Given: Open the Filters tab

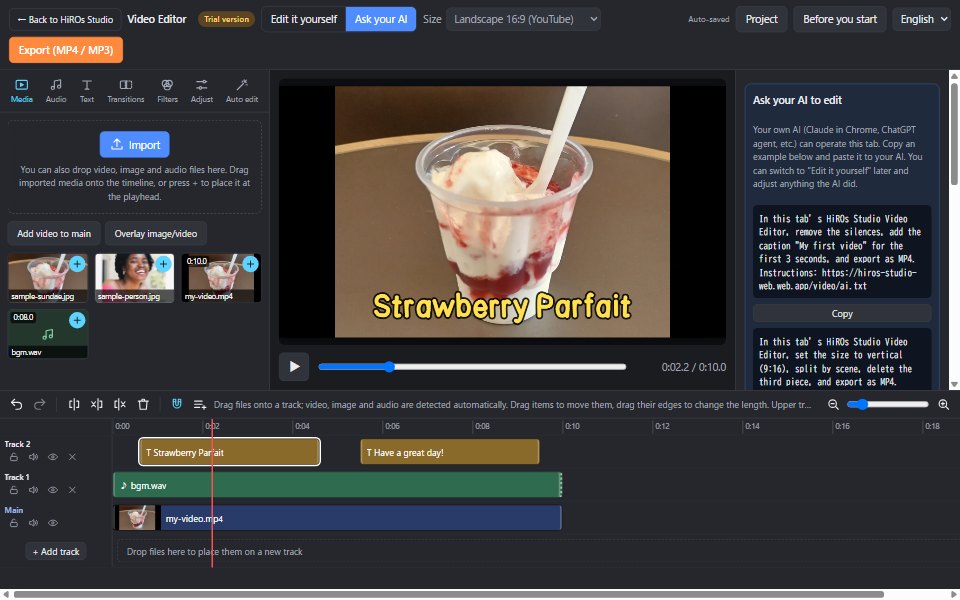Looking at the screenshot, I should coord(167,91).
